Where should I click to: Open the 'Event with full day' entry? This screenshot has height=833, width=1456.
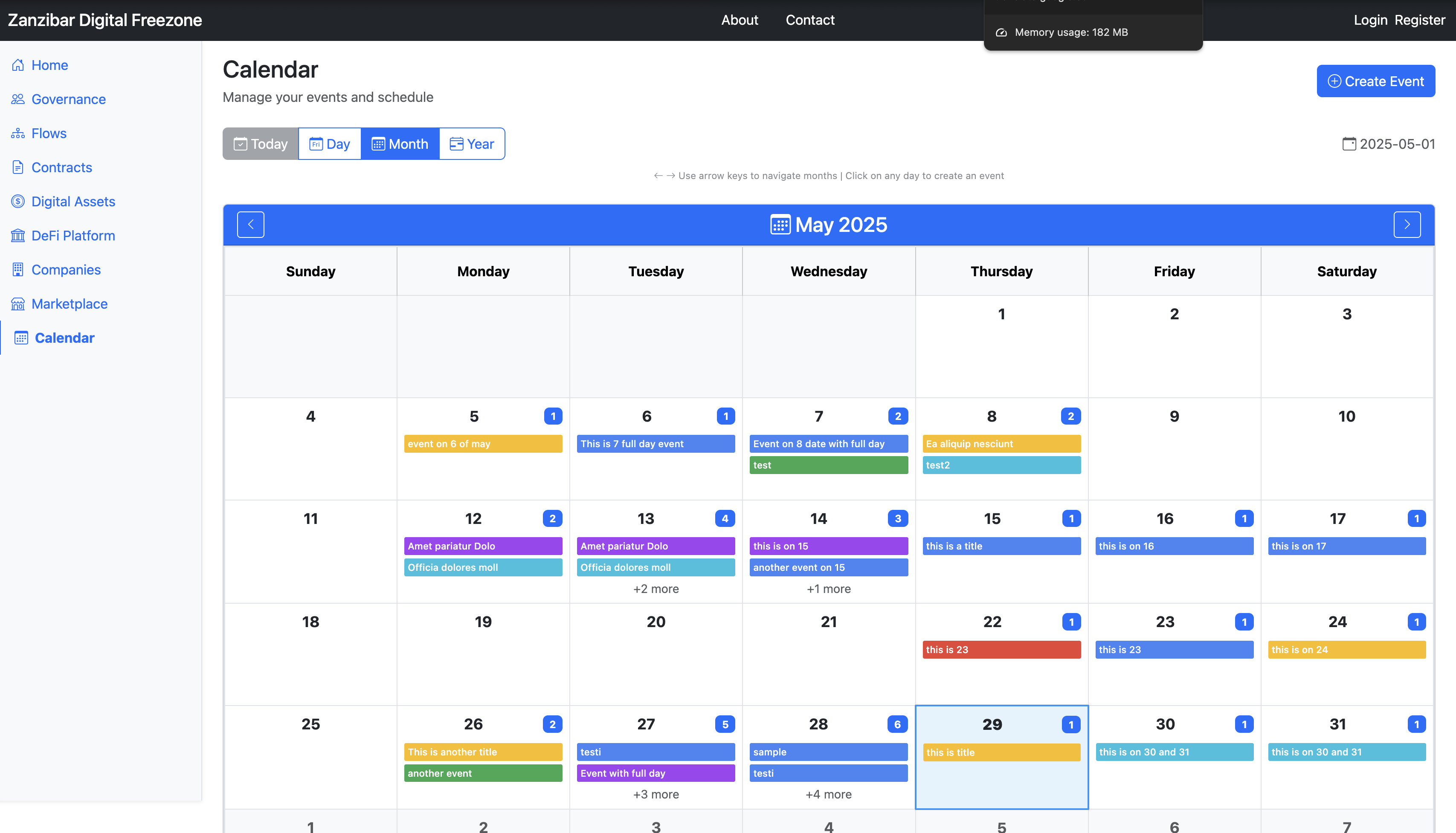(656, 773)
